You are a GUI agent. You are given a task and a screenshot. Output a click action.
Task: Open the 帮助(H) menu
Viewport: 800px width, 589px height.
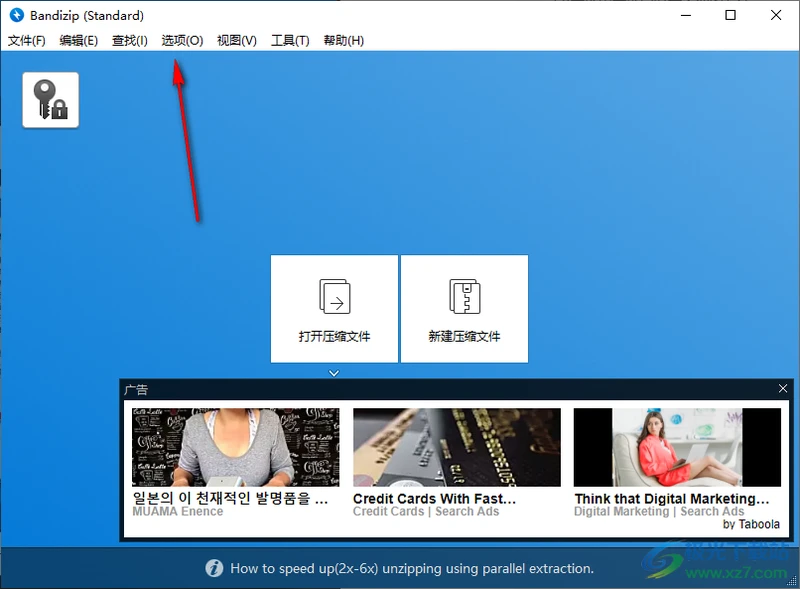[343, 40]
